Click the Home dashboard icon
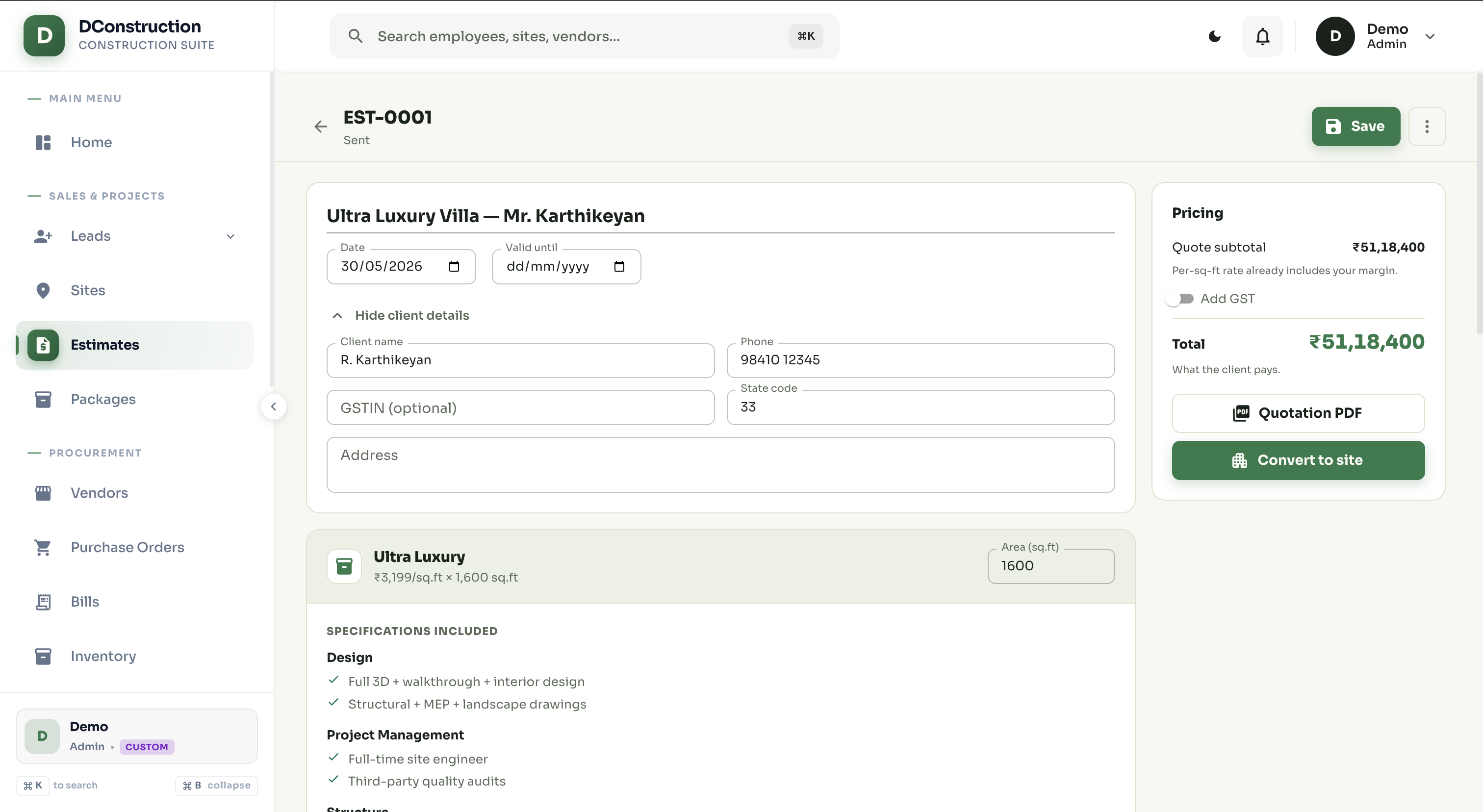Screen dimensions: 1483x812 tap(43, 142)
